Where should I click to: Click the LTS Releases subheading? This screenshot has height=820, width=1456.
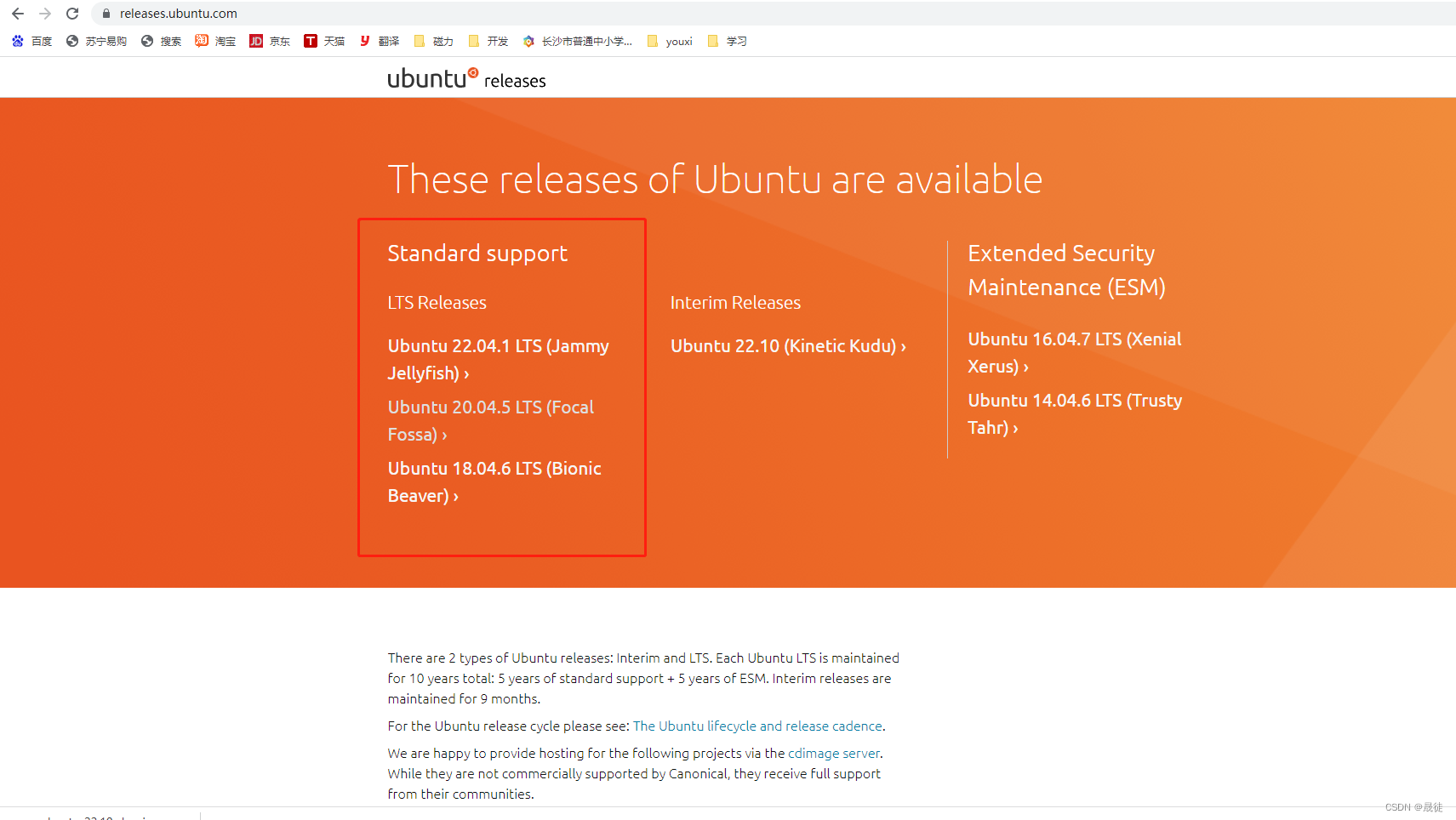(x=437, y=303)
